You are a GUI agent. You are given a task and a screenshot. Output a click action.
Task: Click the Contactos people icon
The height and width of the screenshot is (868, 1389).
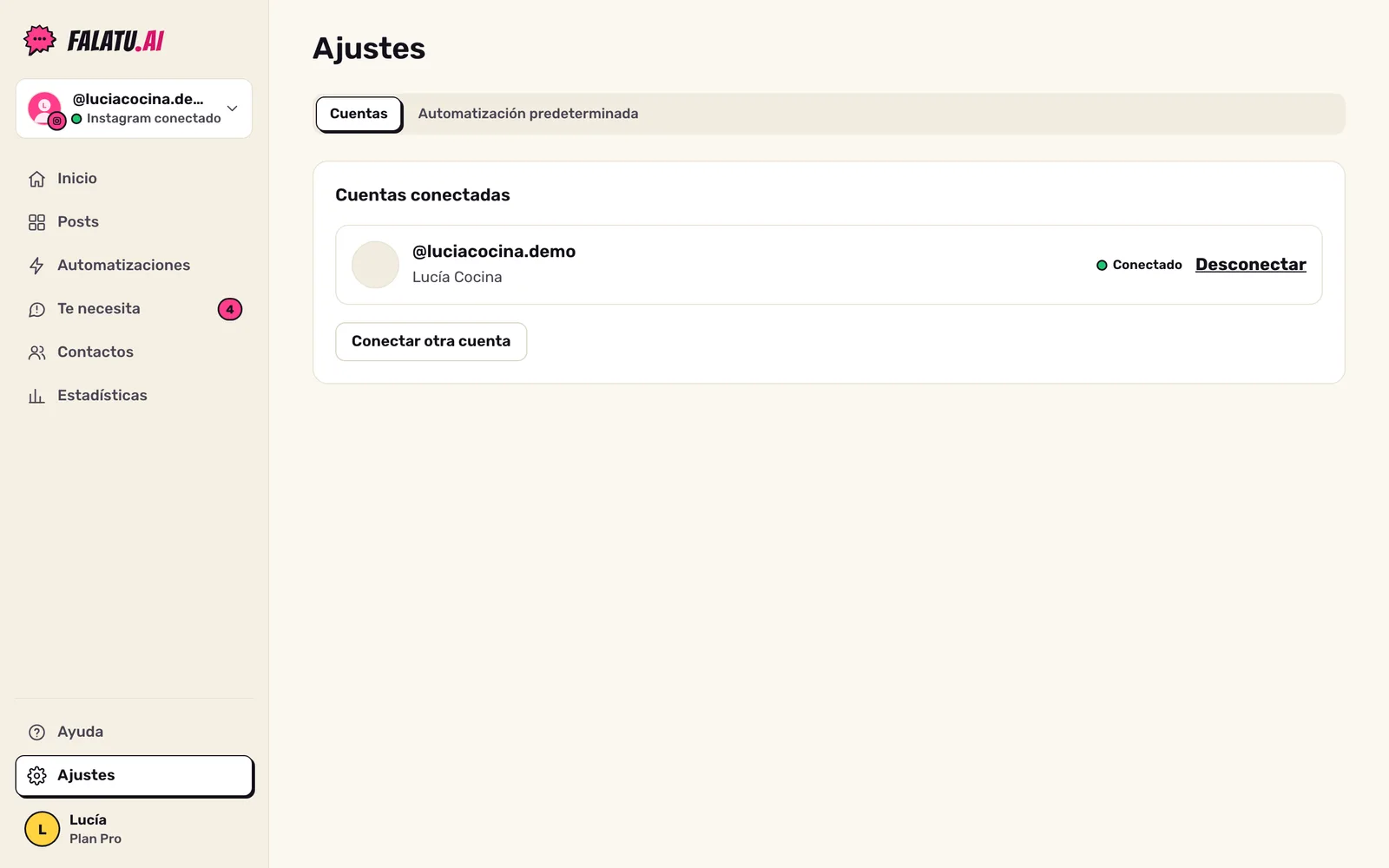[x=36, y=352]
